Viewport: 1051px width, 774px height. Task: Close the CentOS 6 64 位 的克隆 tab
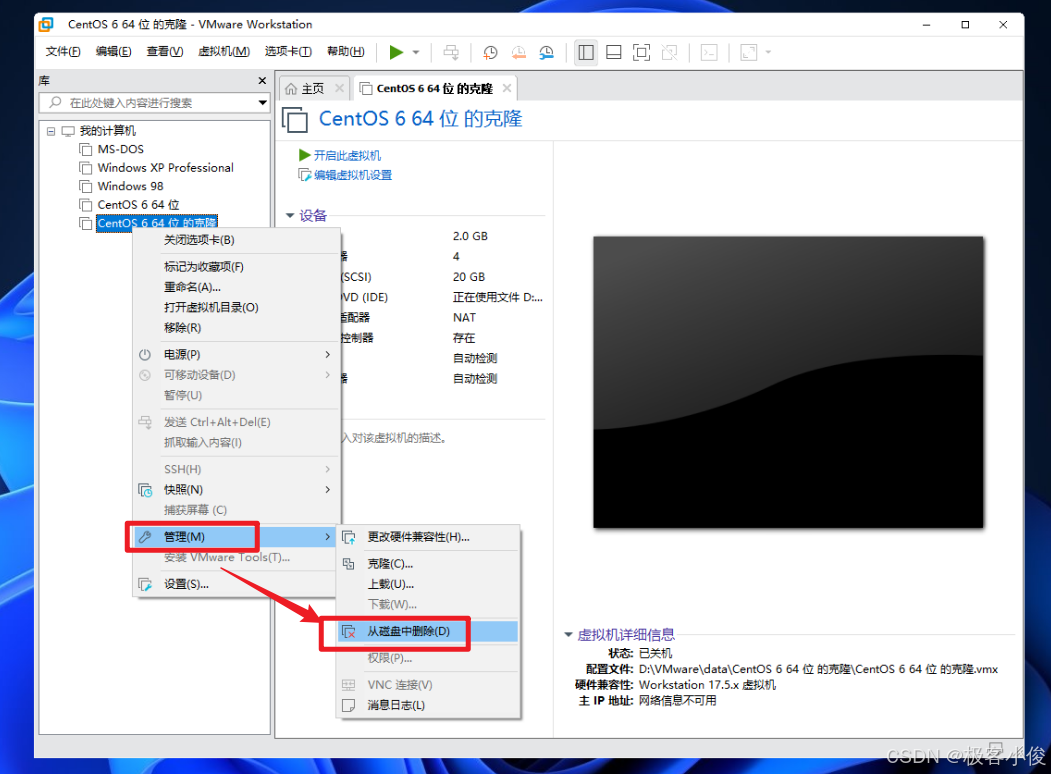507,88
